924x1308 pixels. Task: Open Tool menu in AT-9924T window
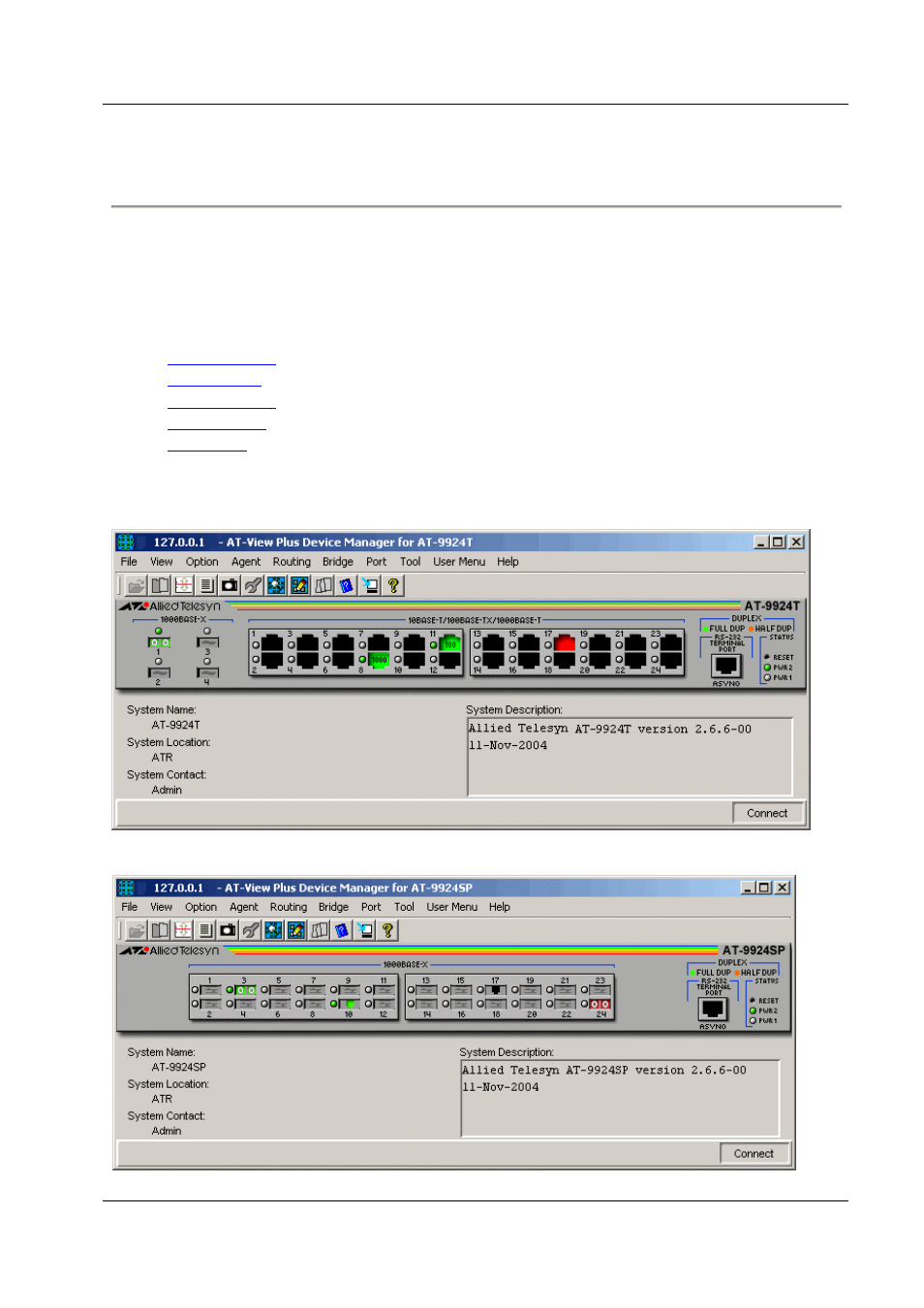pyautogui.click(x=411, y=562)
